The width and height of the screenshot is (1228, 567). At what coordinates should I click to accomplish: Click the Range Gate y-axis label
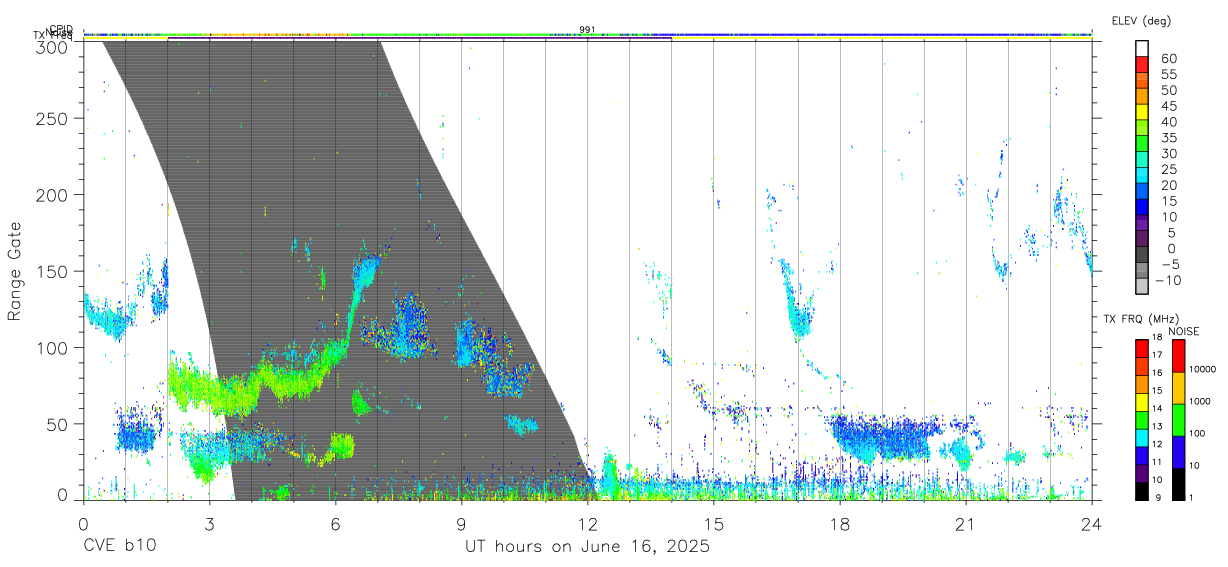tap(15, 272)
